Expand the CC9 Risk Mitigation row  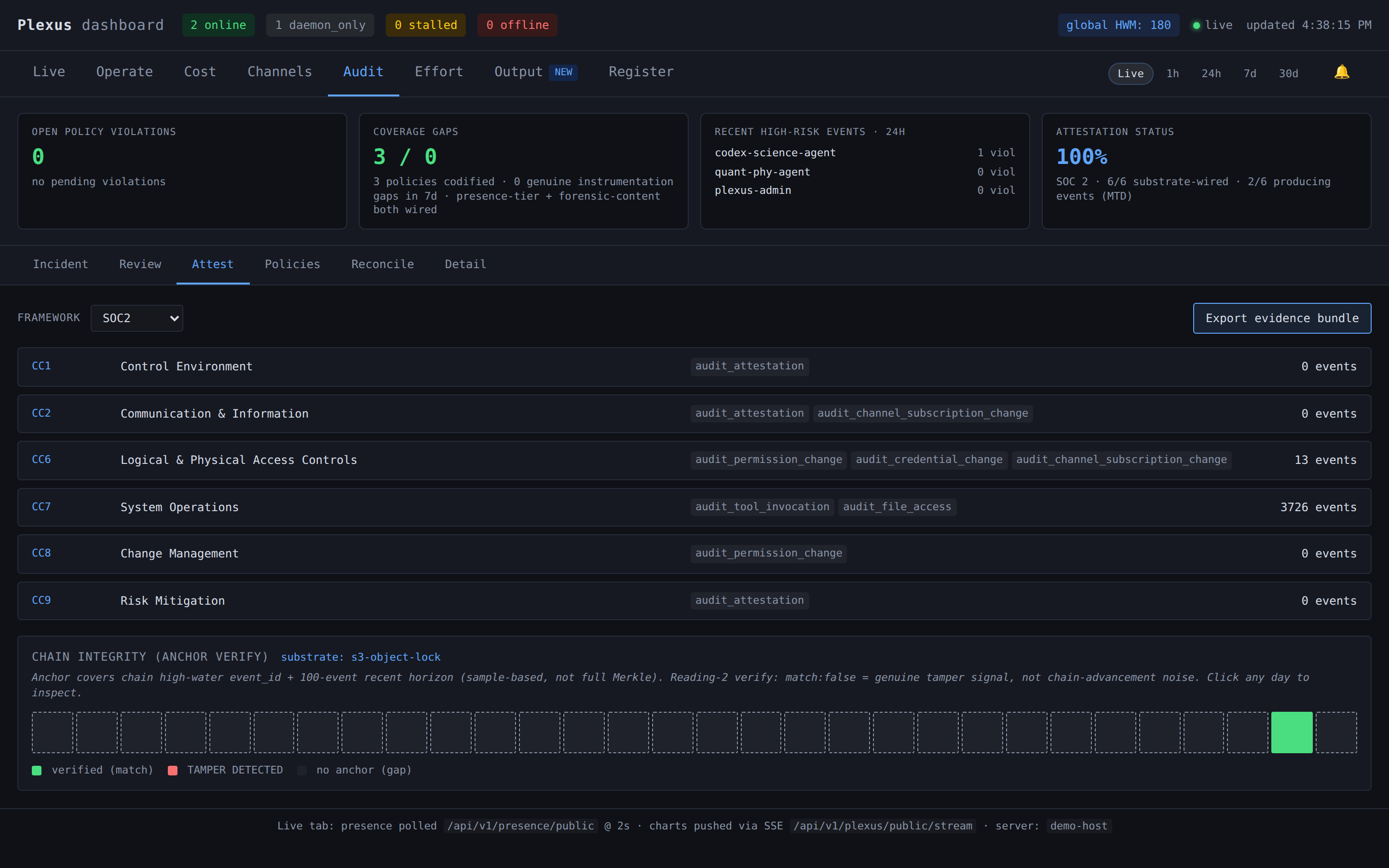tap(694, 600)
